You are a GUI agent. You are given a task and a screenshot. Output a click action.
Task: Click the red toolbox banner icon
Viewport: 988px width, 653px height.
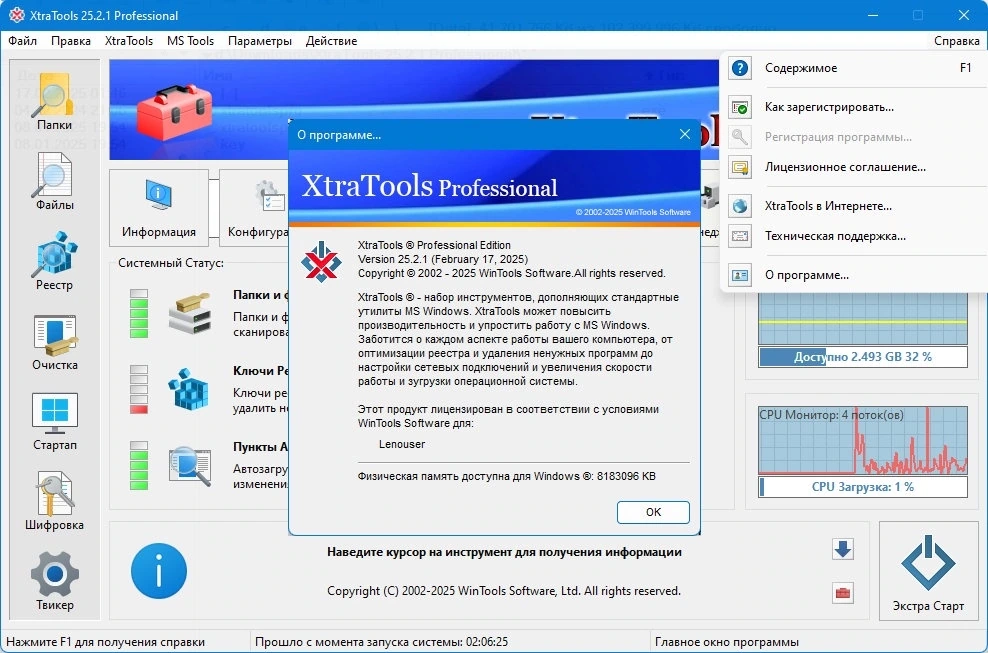tap(175, 112)
